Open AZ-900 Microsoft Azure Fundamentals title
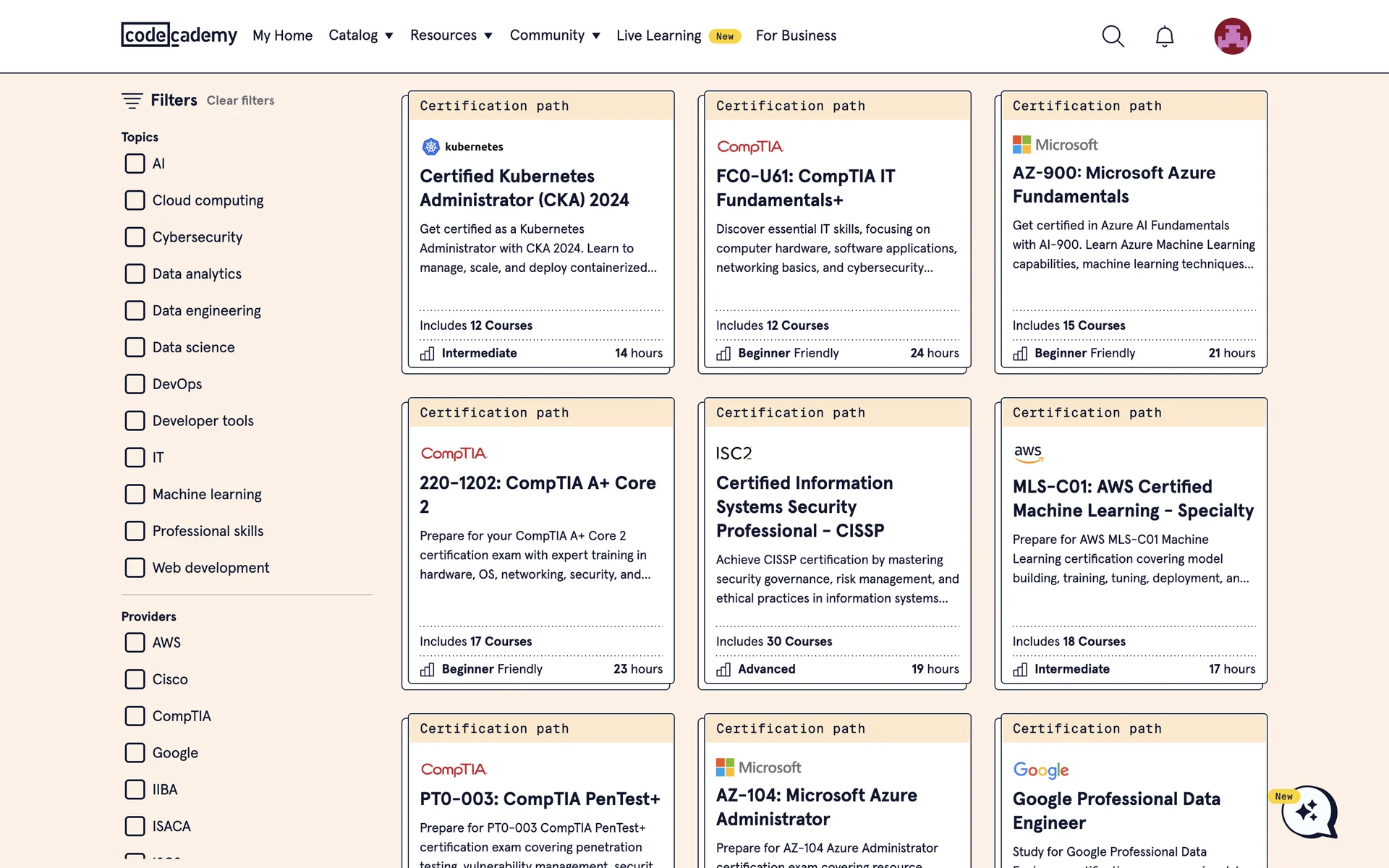 [1113, 184]
